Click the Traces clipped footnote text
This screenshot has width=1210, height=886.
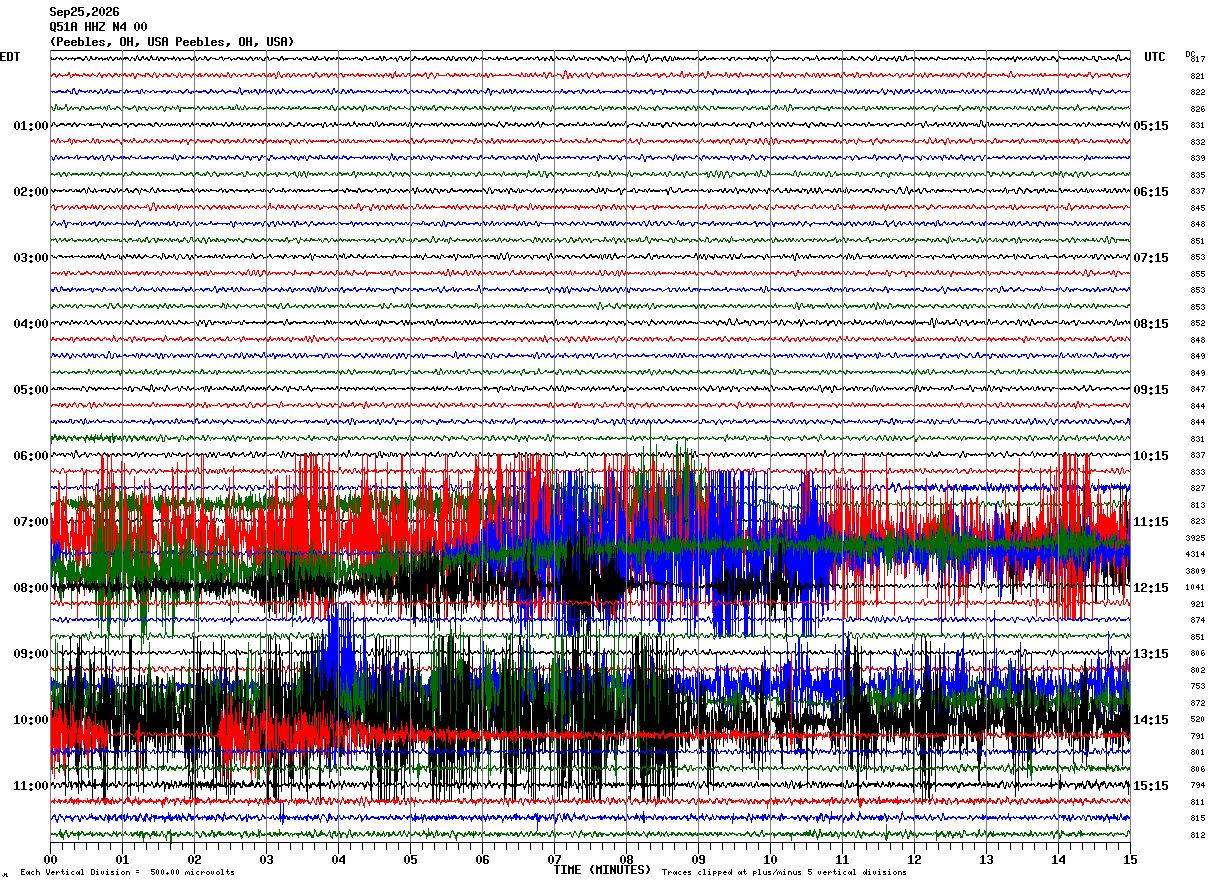(x=784, y=872)
